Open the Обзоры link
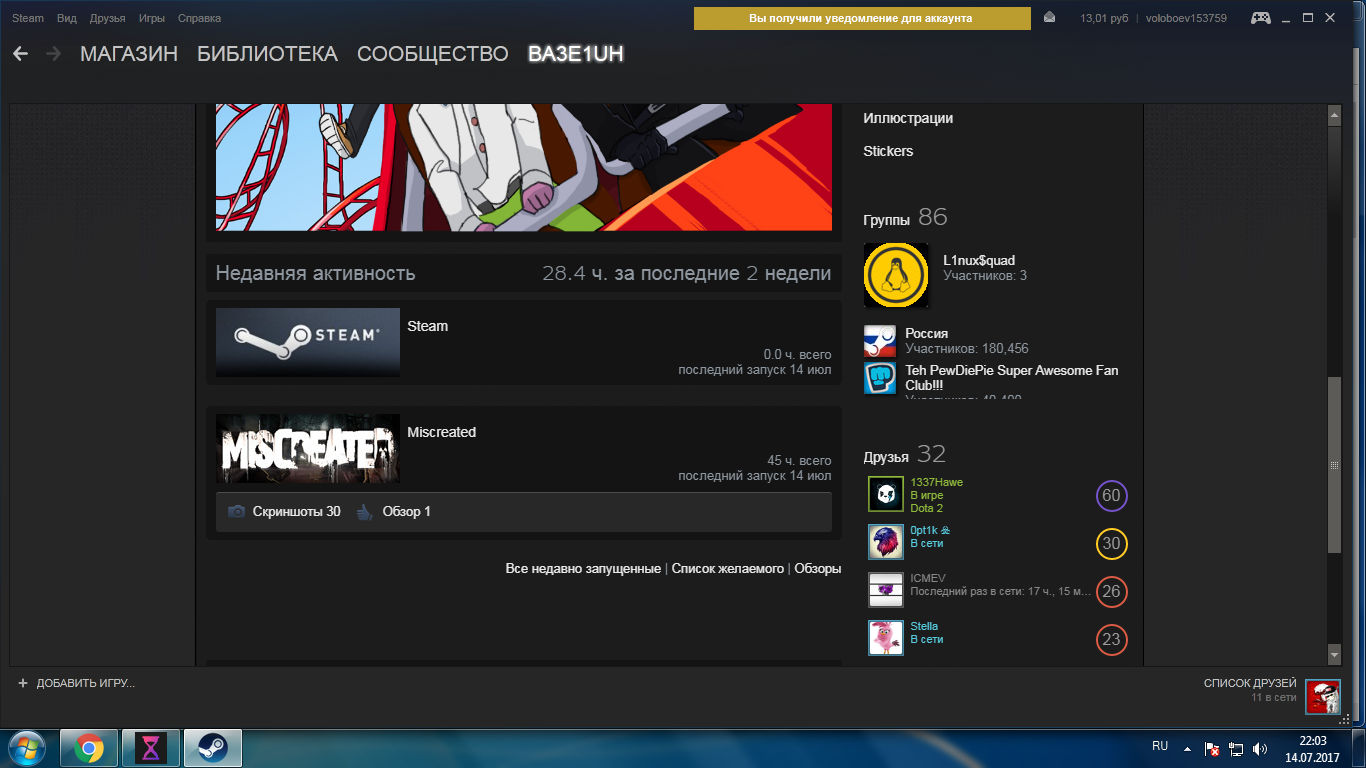Viewport: 1366px width, 768px height. (818, 568)
